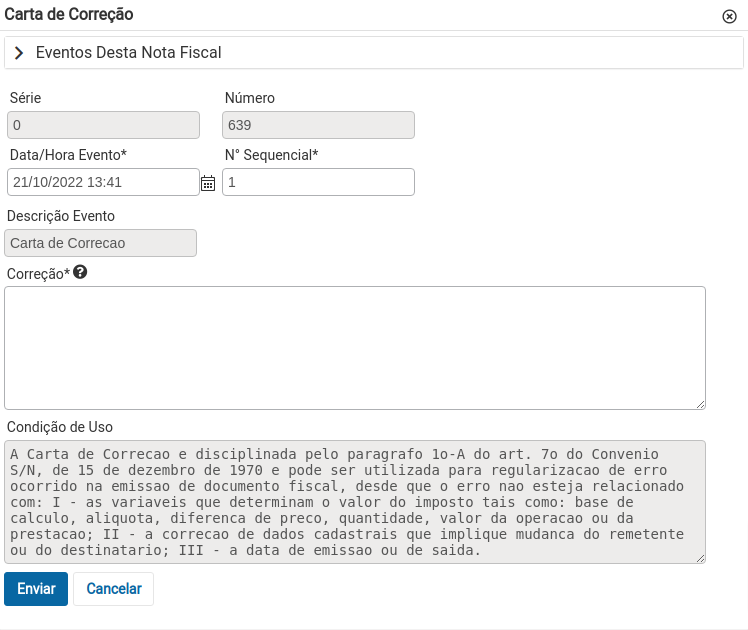This screenshot has width=748, height=630.
Task: Open the calendar date picker icon
Action: coord(208,183)
